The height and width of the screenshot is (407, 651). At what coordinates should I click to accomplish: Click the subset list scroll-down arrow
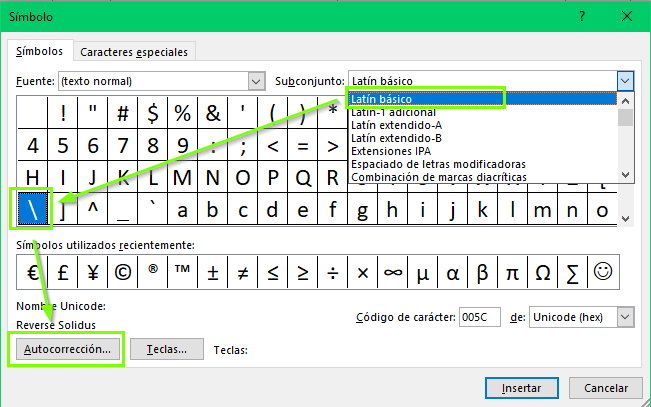tap(626, 175)
